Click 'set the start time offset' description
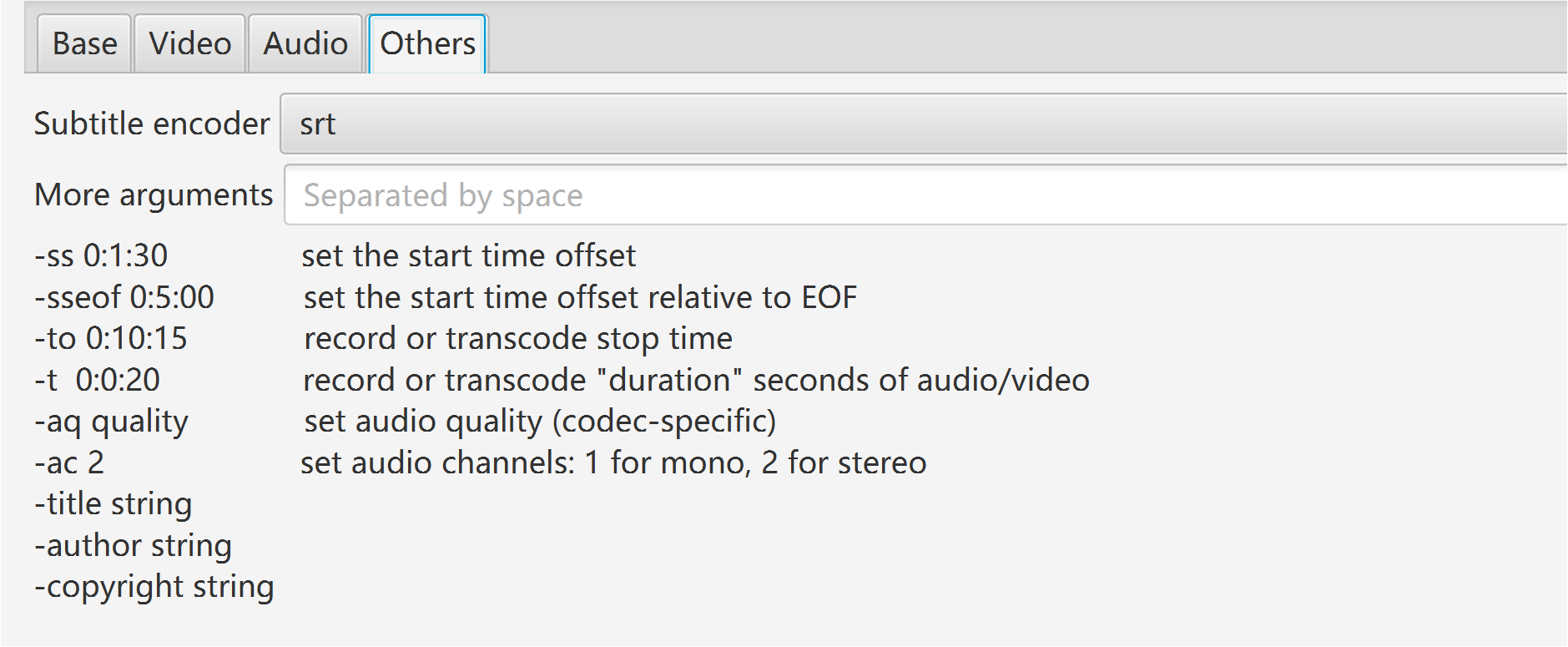This screenshot has height=647, width=1568. (469, 255)
